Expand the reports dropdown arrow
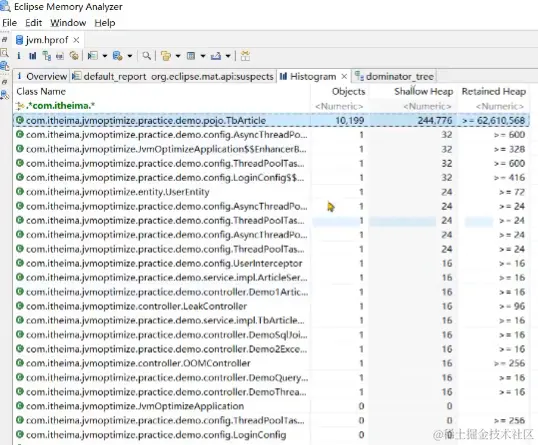538x445 pixels. [x=104, y=56]
